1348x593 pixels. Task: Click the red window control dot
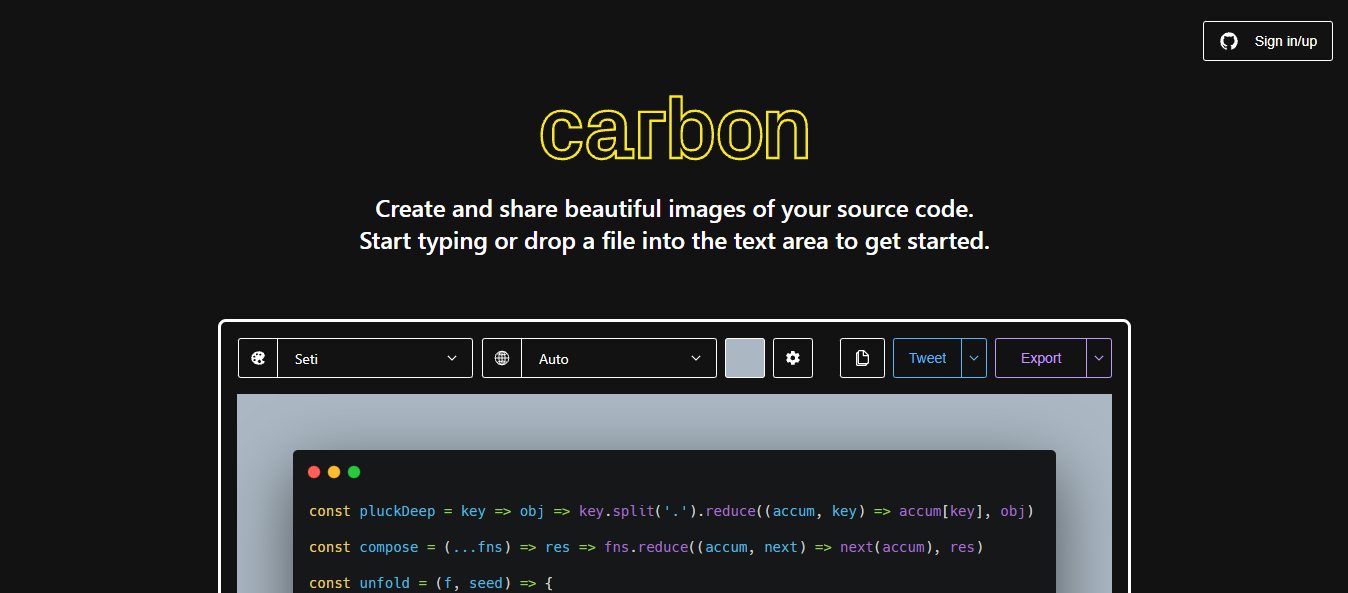314,472
